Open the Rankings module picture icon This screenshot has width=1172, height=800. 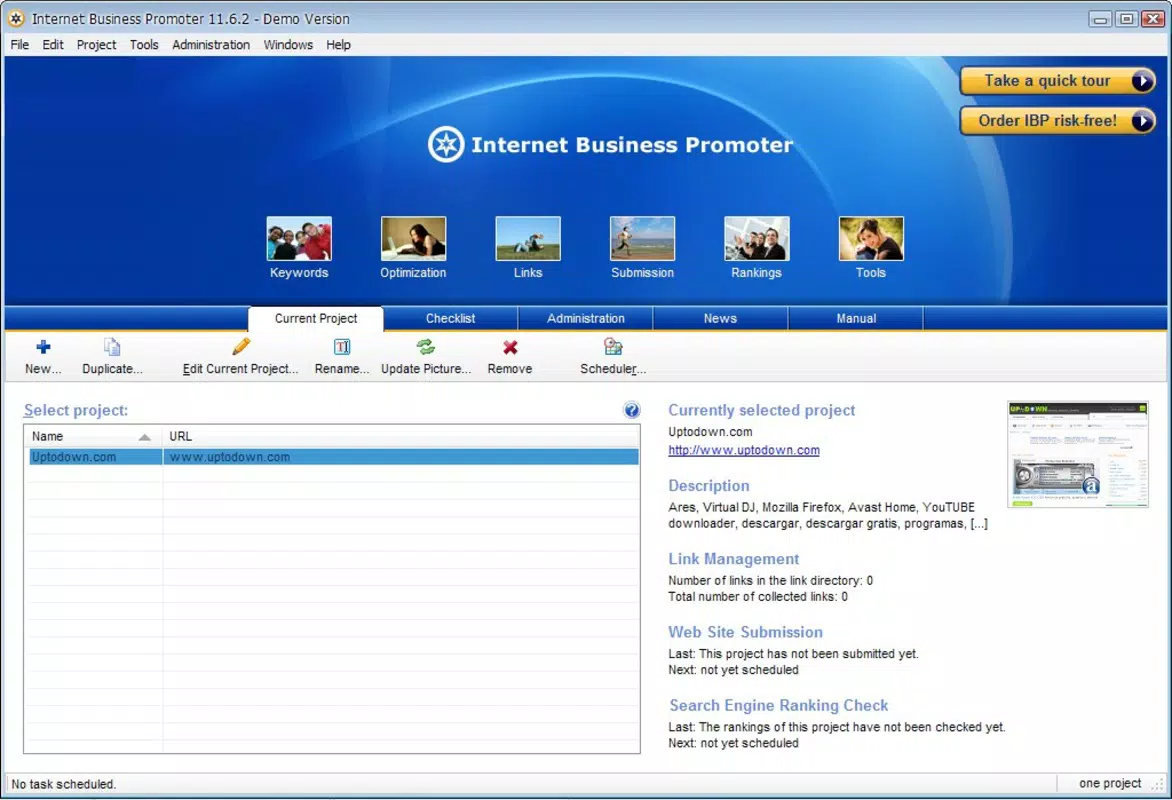756,239
